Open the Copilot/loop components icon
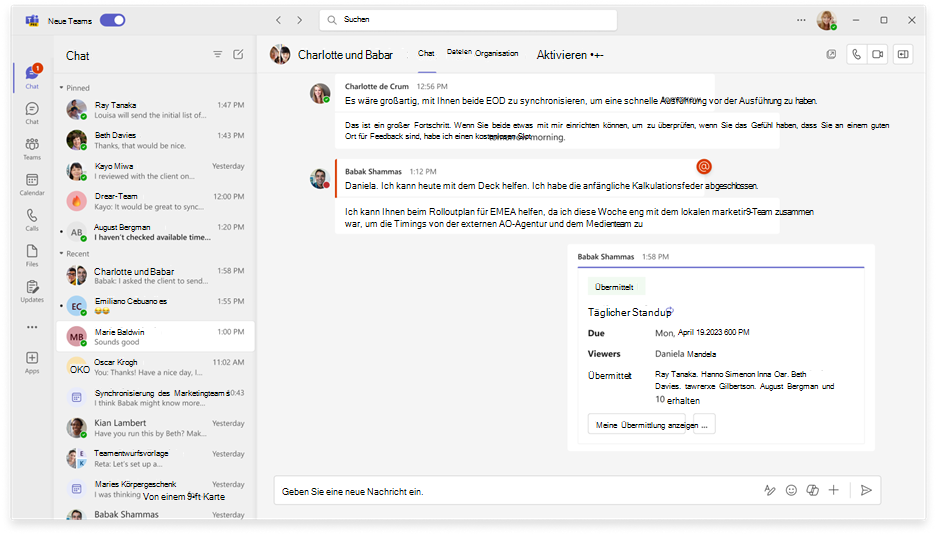Viewport: 936px width, 535px height. tap(812, 490)
